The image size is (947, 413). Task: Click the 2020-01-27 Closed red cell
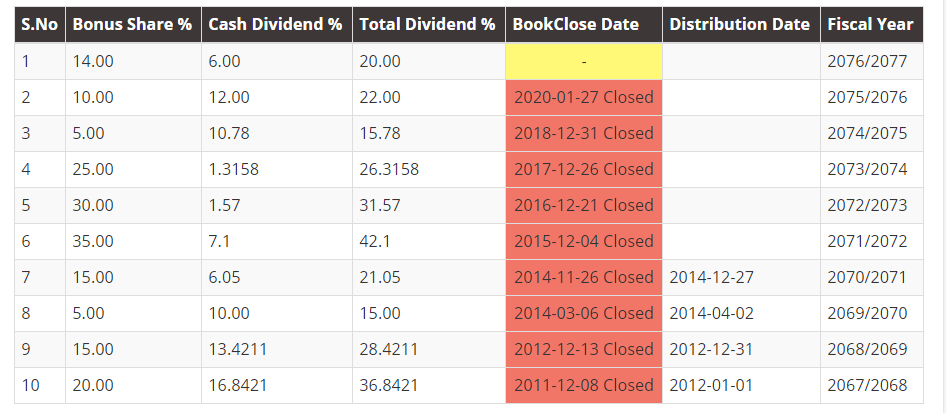tap(584, 97)
